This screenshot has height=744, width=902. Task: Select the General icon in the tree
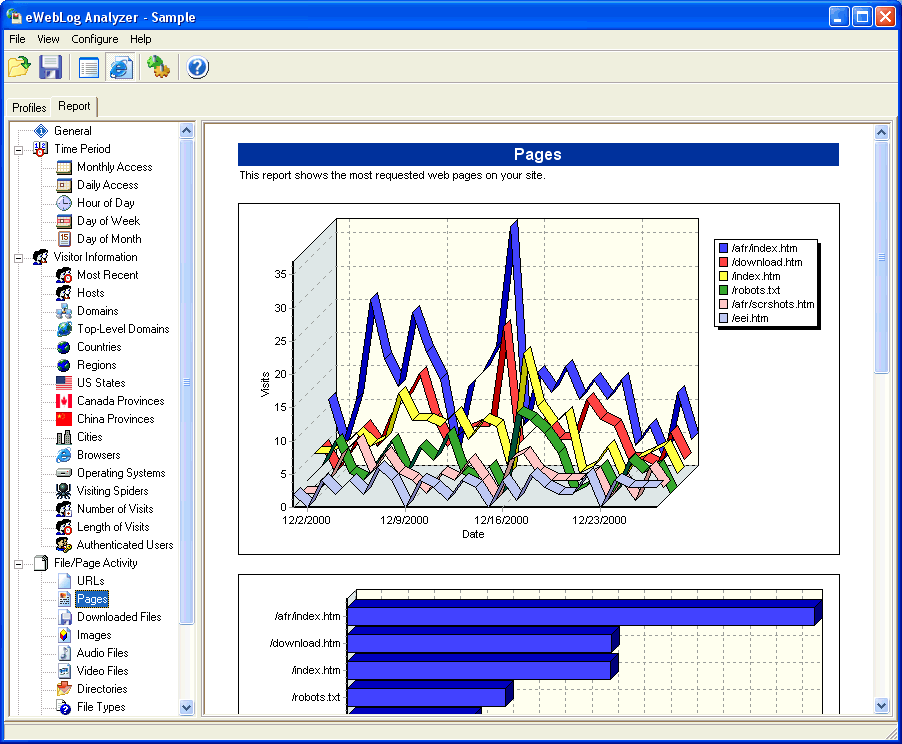click(41, 131)
